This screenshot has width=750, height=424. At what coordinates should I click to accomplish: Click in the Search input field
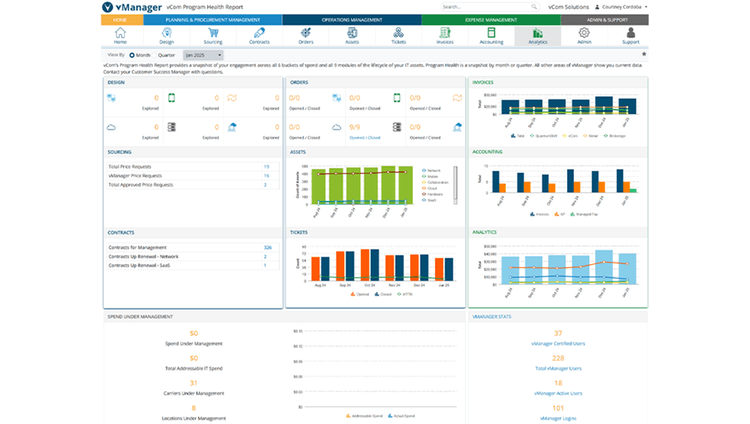[x=485, y=7]
